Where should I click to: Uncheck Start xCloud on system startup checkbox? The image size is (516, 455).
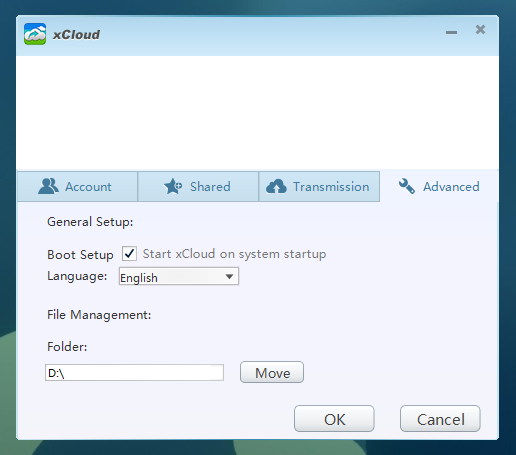click(x=129, y=254)
